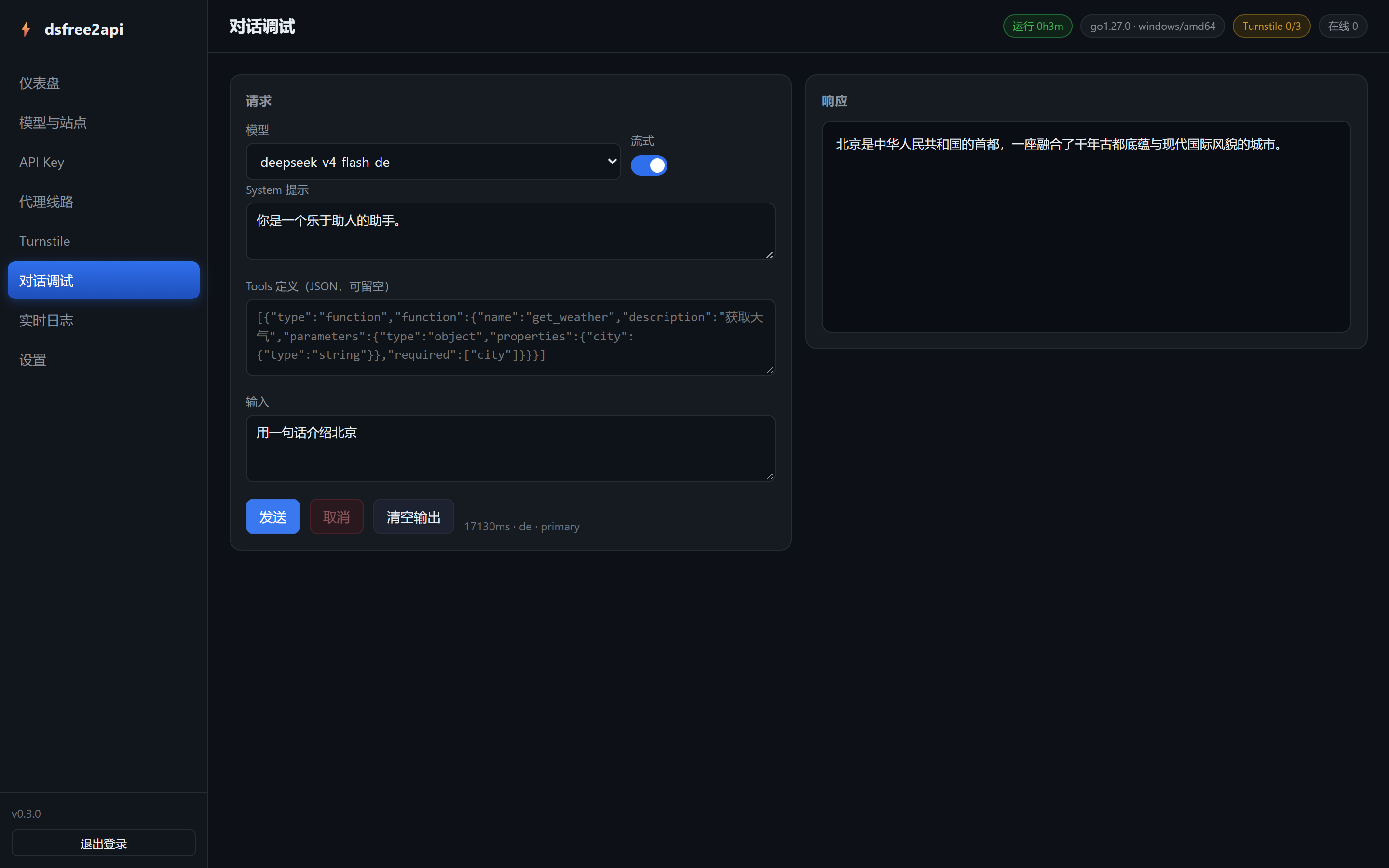
Task: Open 仪表盘 in the sidebar
Action: [103, 82]
